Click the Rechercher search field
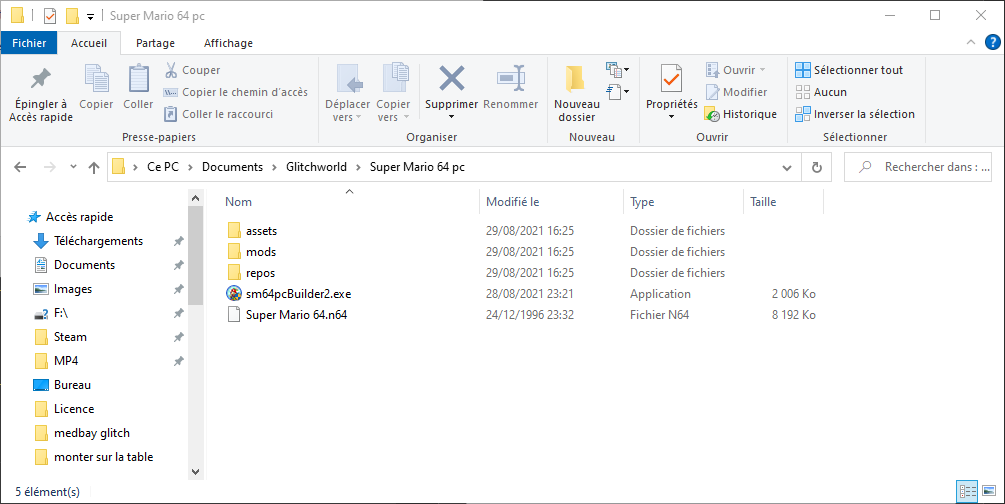1005x504 pixels. (925, 167)
